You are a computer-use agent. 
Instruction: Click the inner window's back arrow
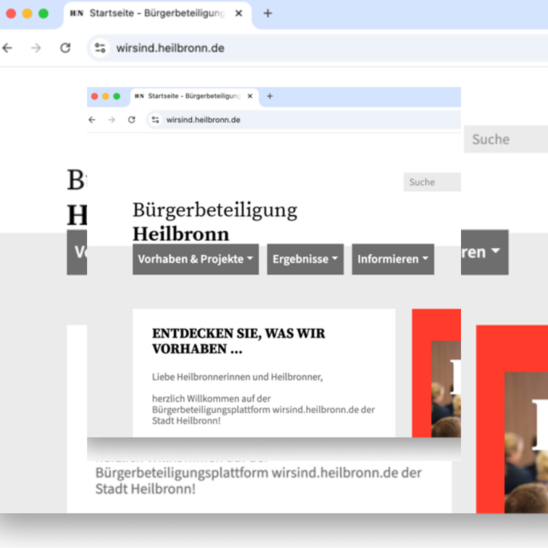pyautogui.click(x=92, y=120)
